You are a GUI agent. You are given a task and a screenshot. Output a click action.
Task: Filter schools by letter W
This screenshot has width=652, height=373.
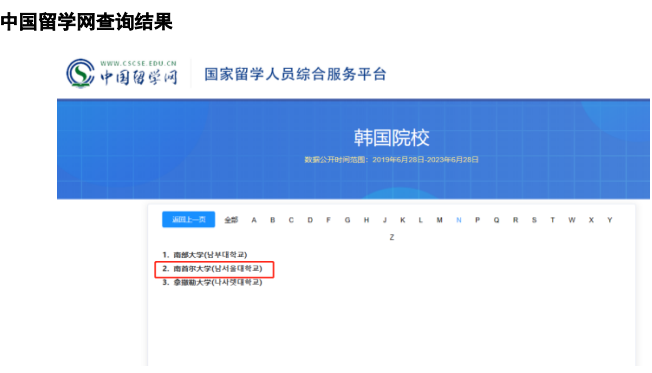pyautogui.click(x=572, y=220)
